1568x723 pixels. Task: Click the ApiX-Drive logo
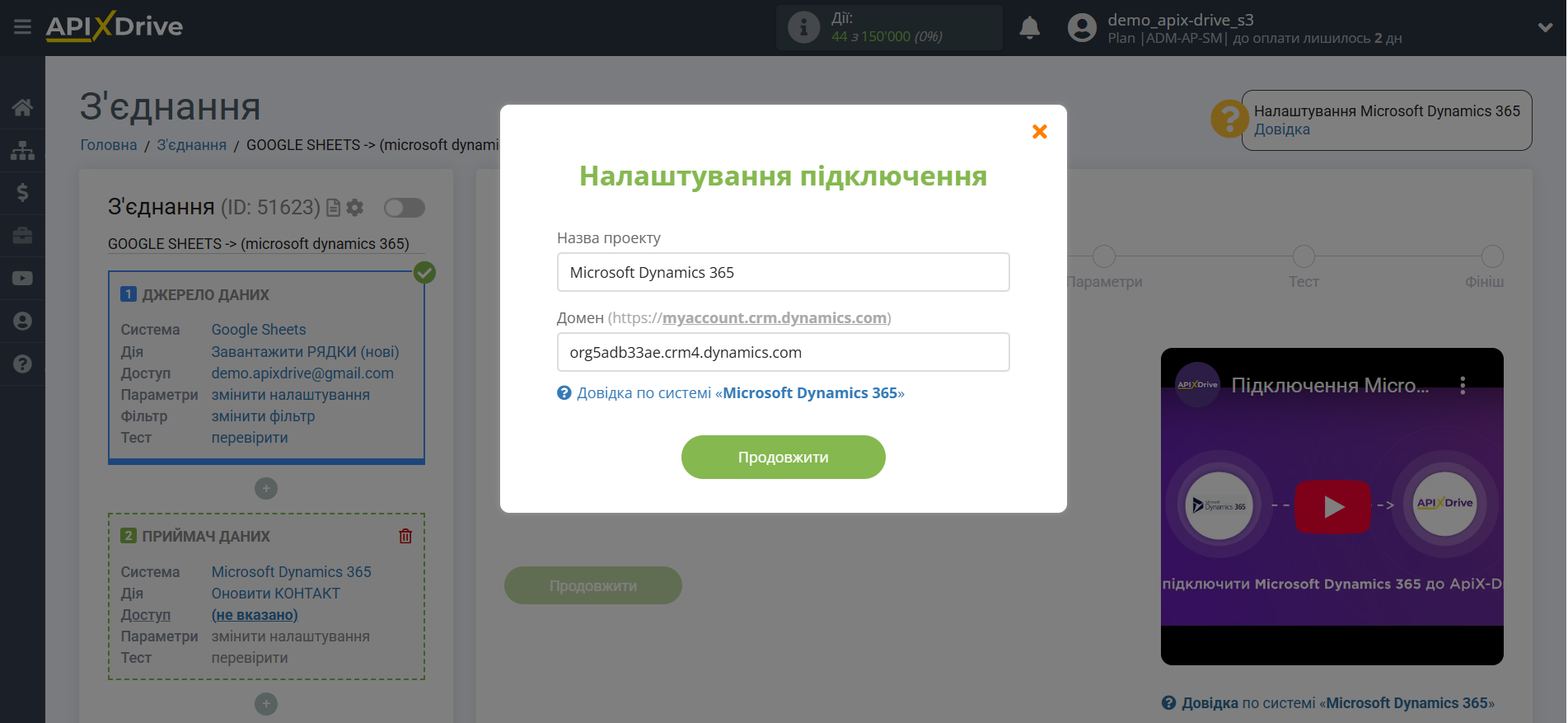[115, 26]
